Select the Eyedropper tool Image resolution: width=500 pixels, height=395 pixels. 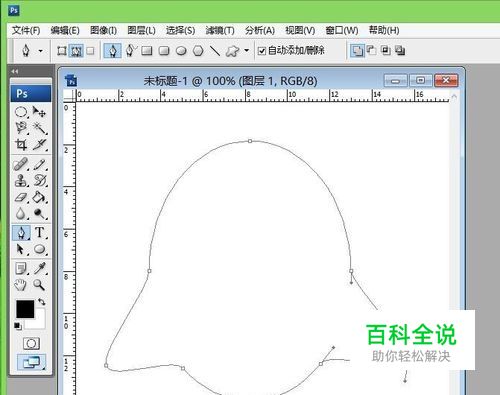coord(40,268)
